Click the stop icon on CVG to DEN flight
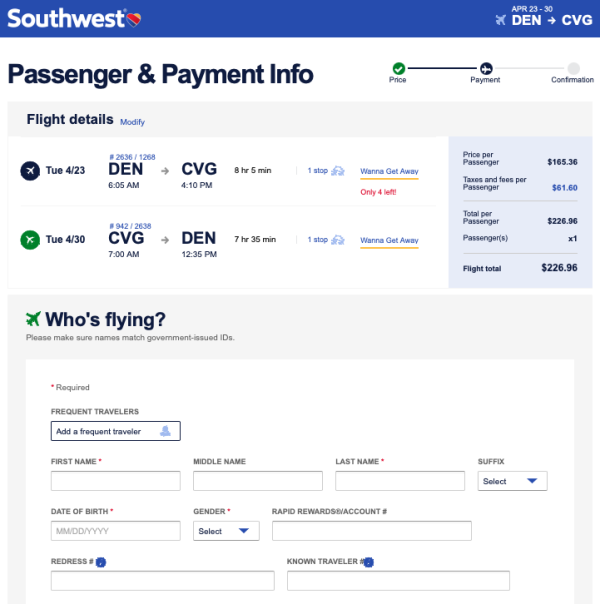 click(338, 240)
